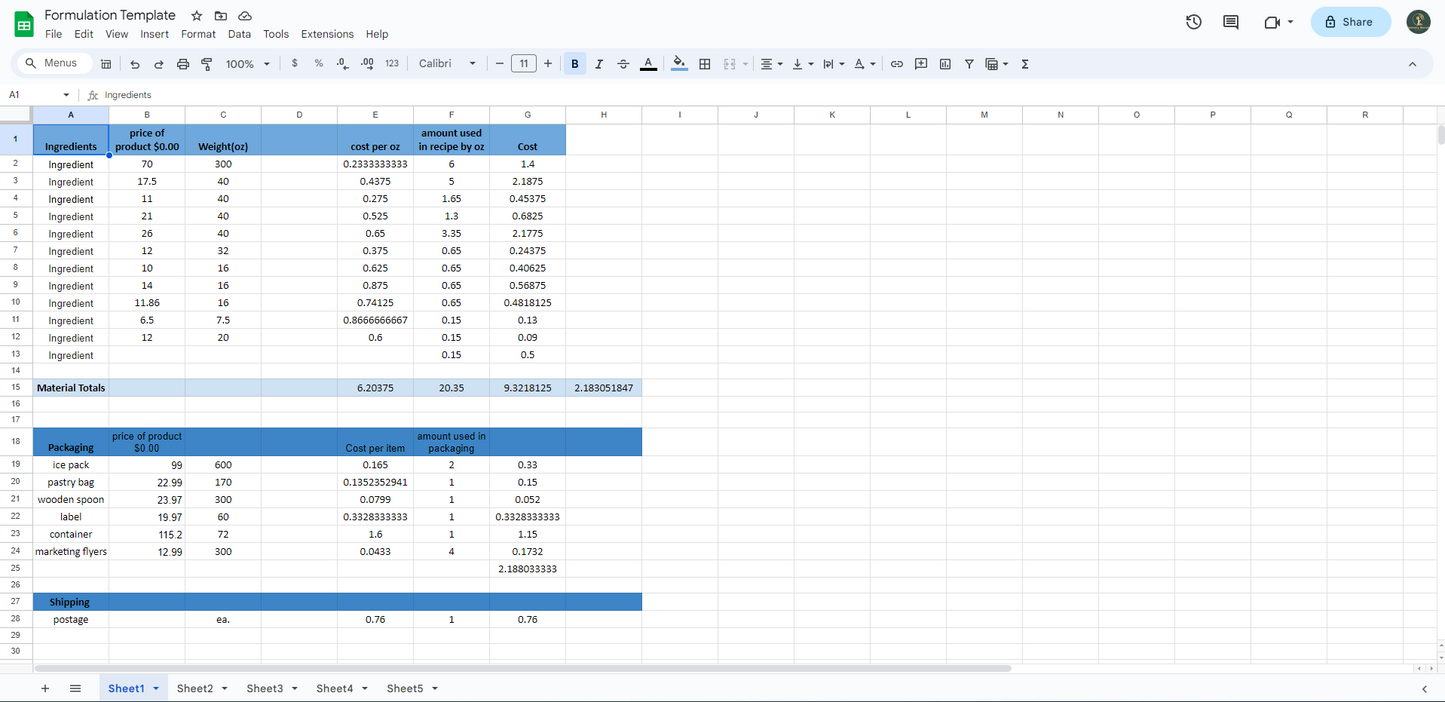Select the wooden spoon cell
This screenshot has height=702, width=1445.
(71, 500)
